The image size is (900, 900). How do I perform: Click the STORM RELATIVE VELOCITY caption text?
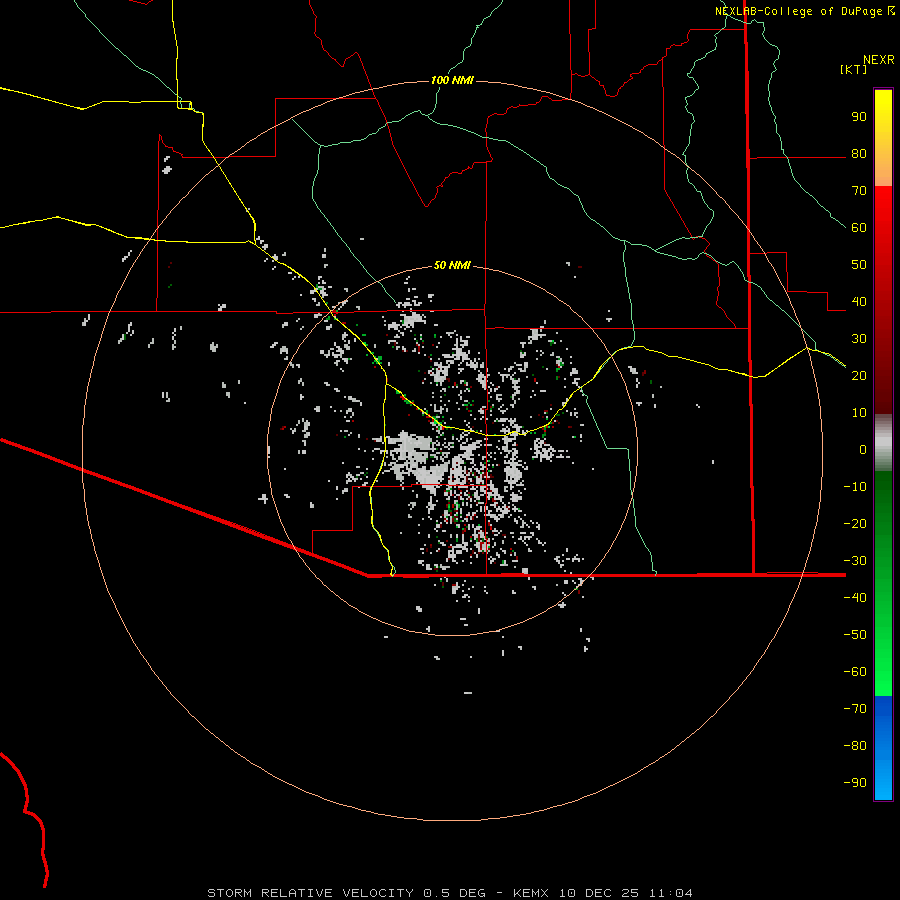point(310,893)
